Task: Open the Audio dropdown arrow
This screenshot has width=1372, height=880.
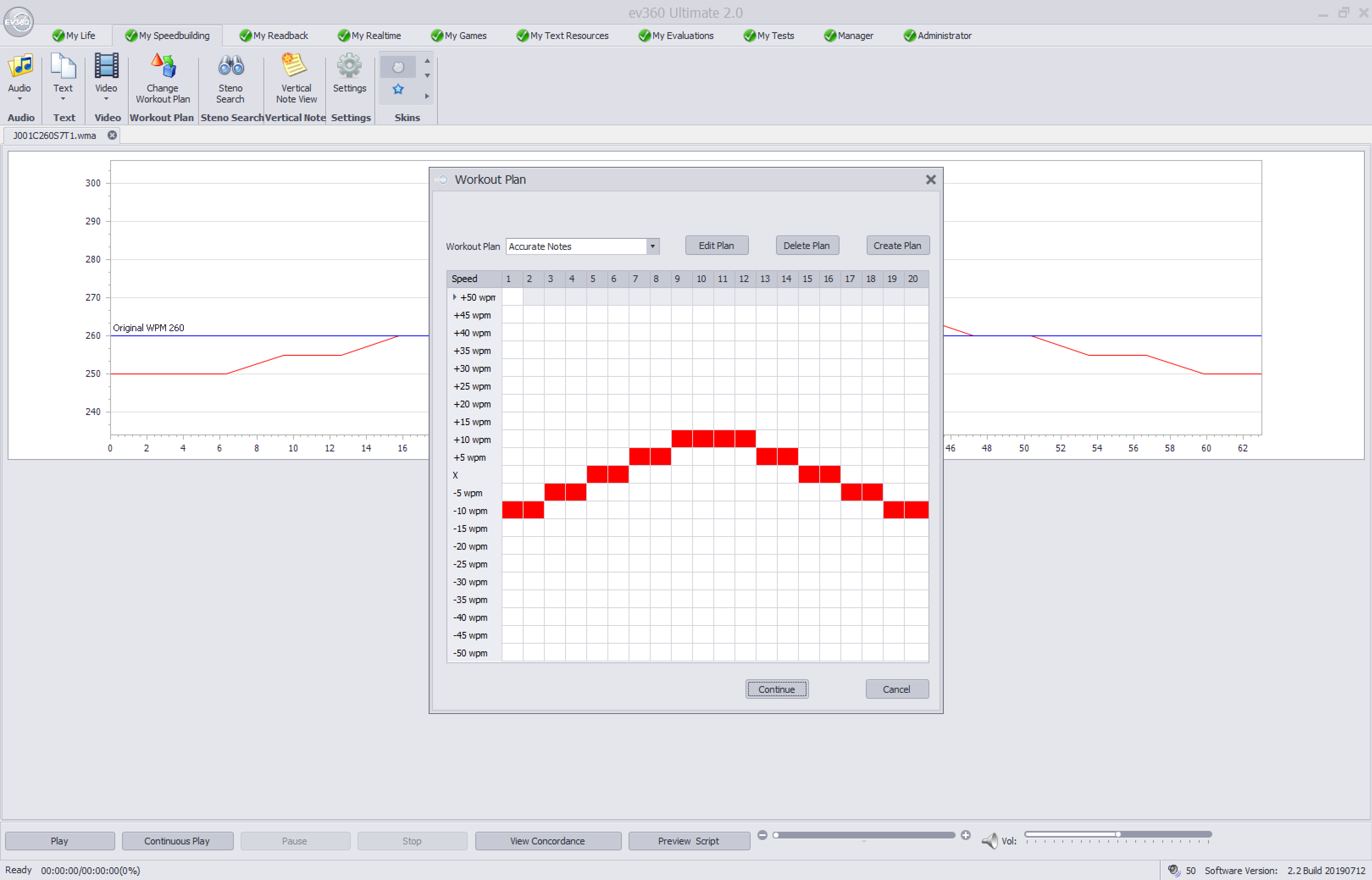Action: (20, 99)
